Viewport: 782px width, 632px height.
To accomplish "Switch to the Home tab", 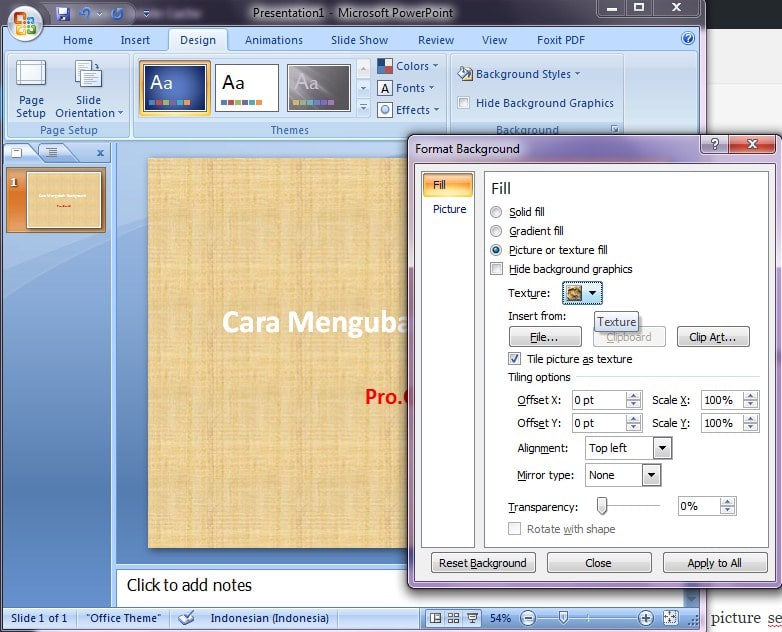I will tap(78, 40).
